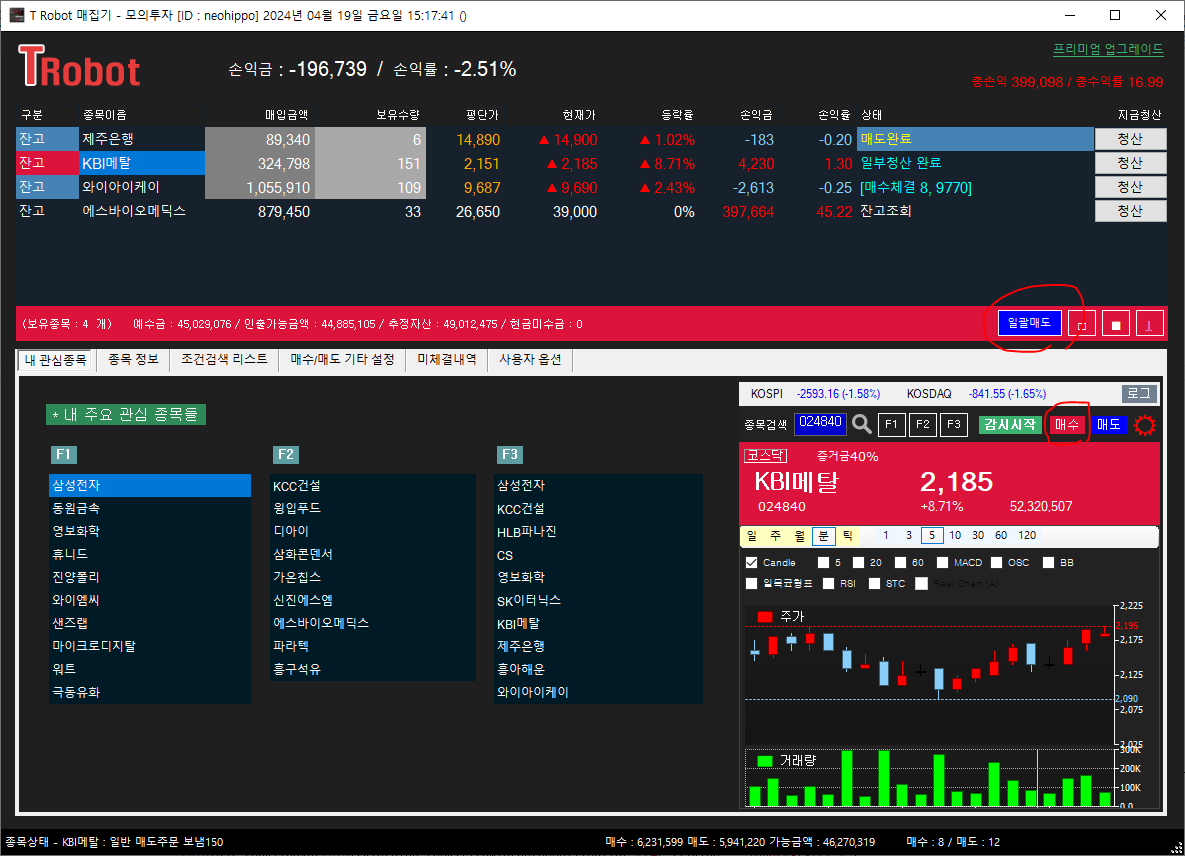Check the OSC indicator box
This screenshot has height=856, width=1185.
point(996,562)
